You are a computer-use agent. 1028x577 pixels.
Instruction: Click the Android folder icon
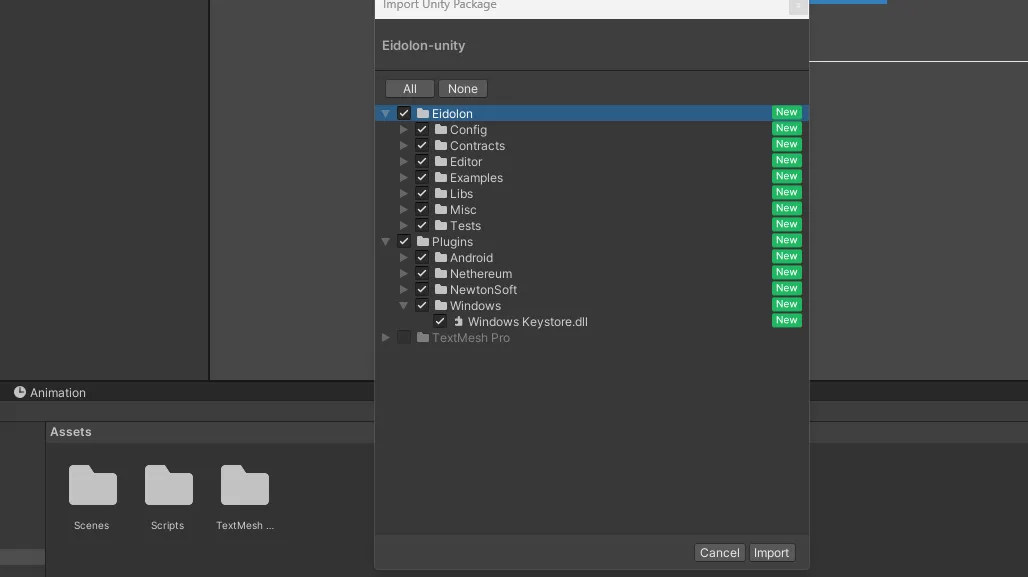[441, 258]
